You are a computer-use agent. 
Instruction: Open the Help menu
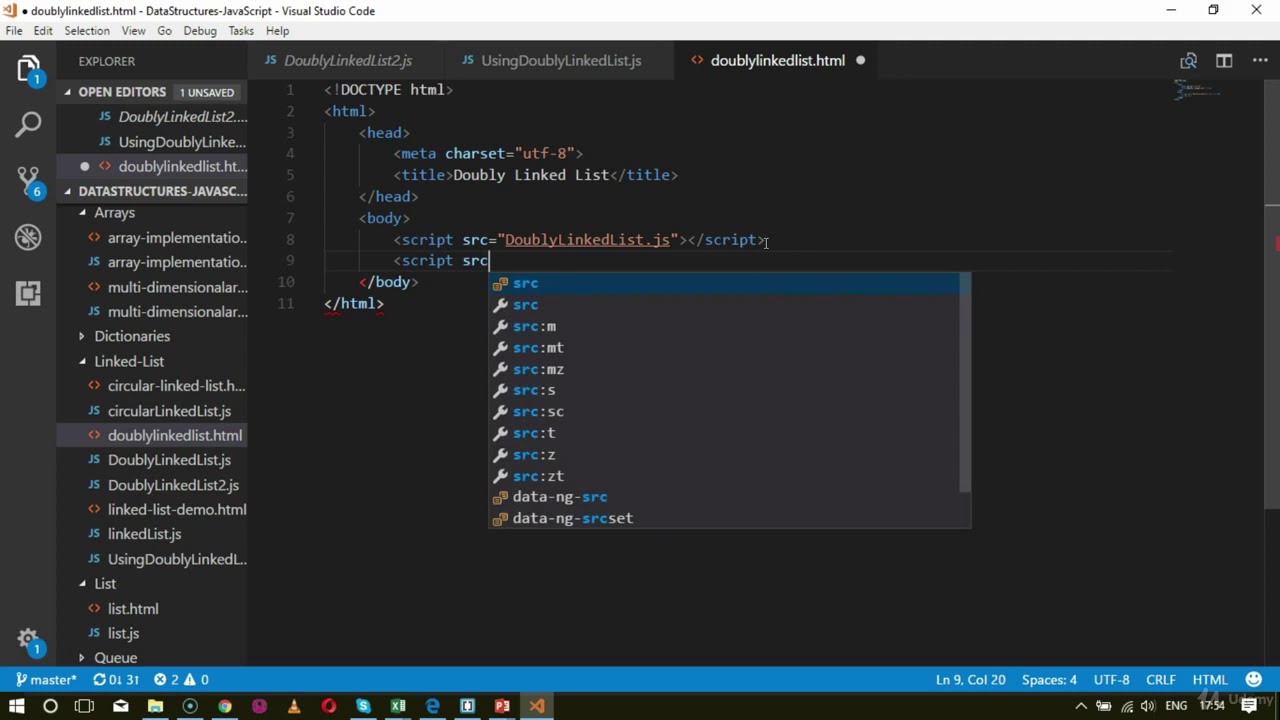pos(277,31)
